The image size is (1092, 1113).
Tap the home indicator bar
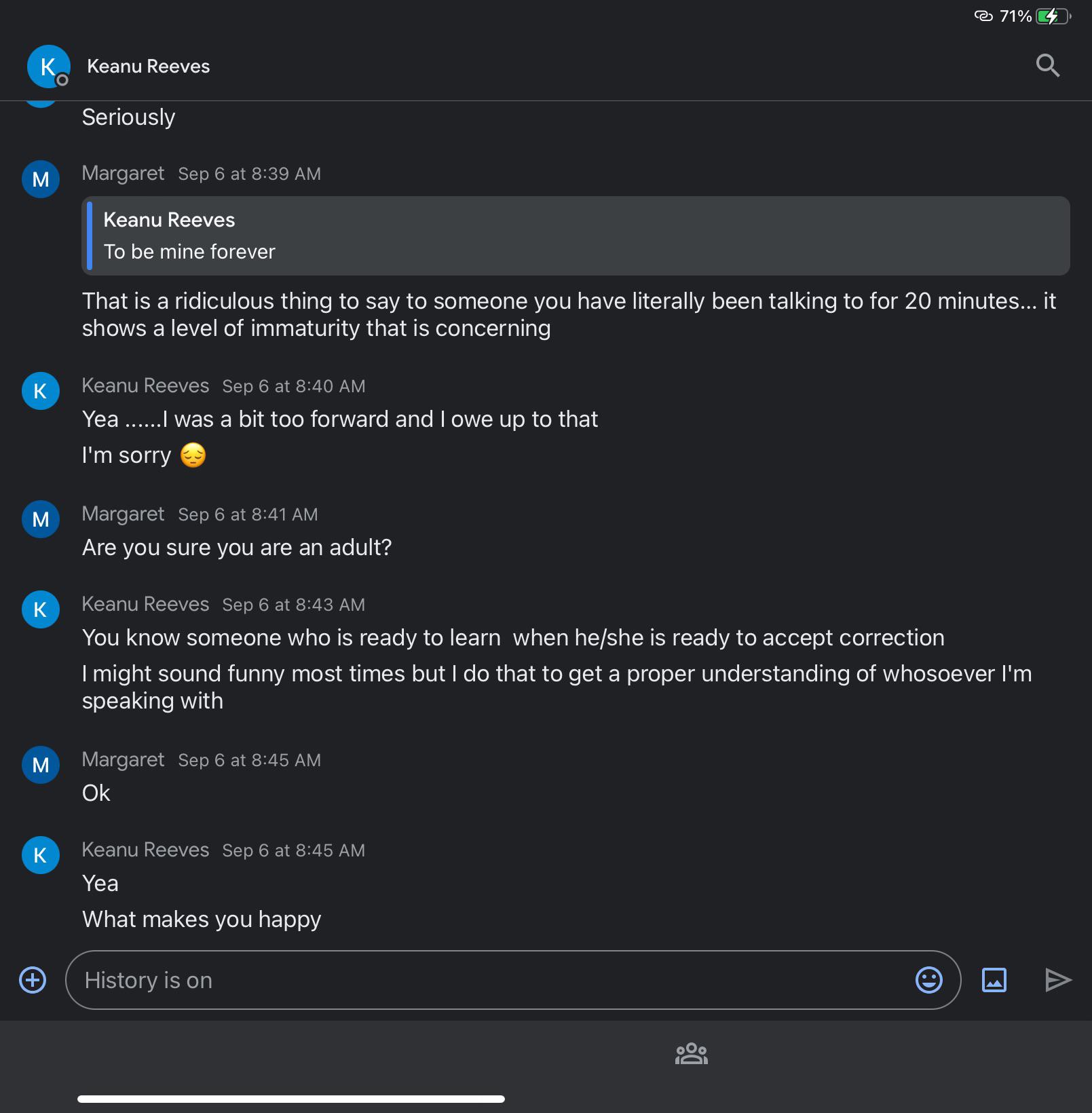(290, 1099)
